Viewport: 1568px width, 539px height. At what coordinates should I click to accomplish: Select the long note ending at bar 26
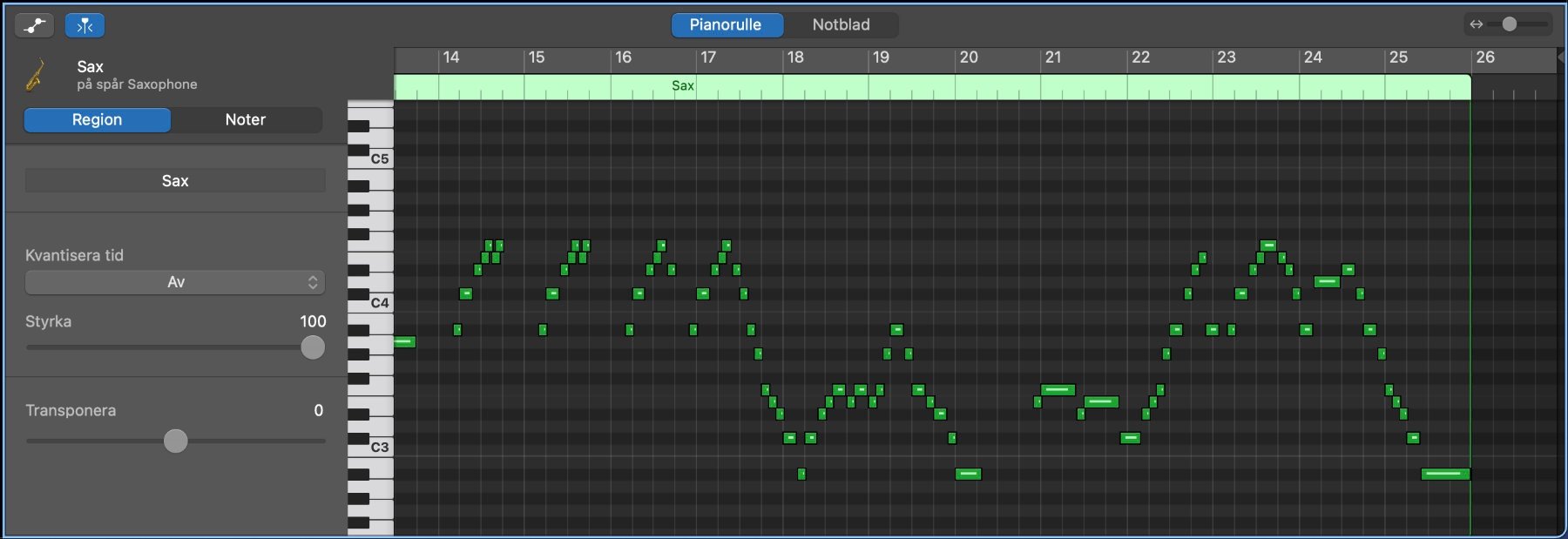pos(1444,474)
